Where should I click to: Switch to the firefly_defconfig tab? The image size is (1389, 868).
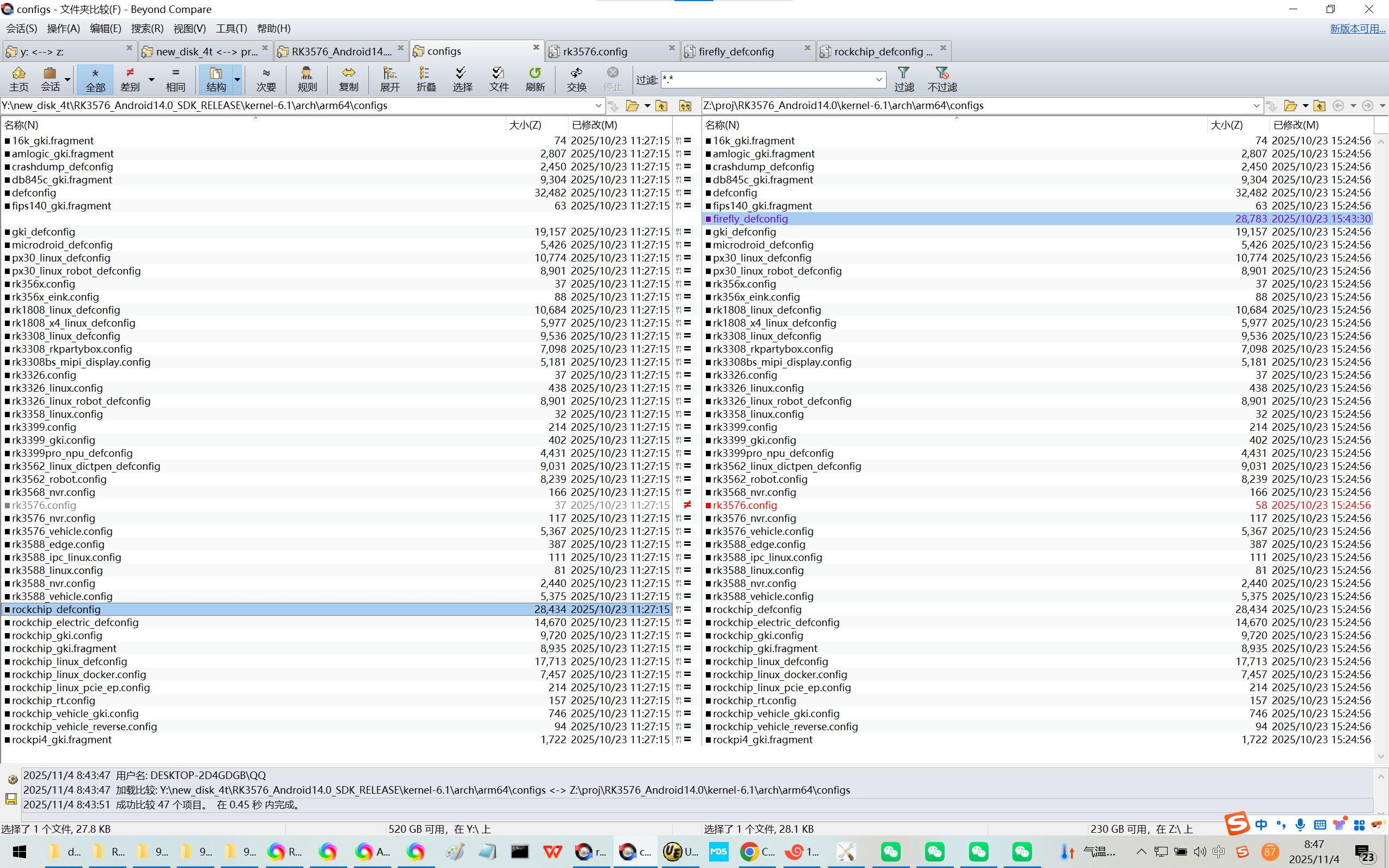[736, 52]
